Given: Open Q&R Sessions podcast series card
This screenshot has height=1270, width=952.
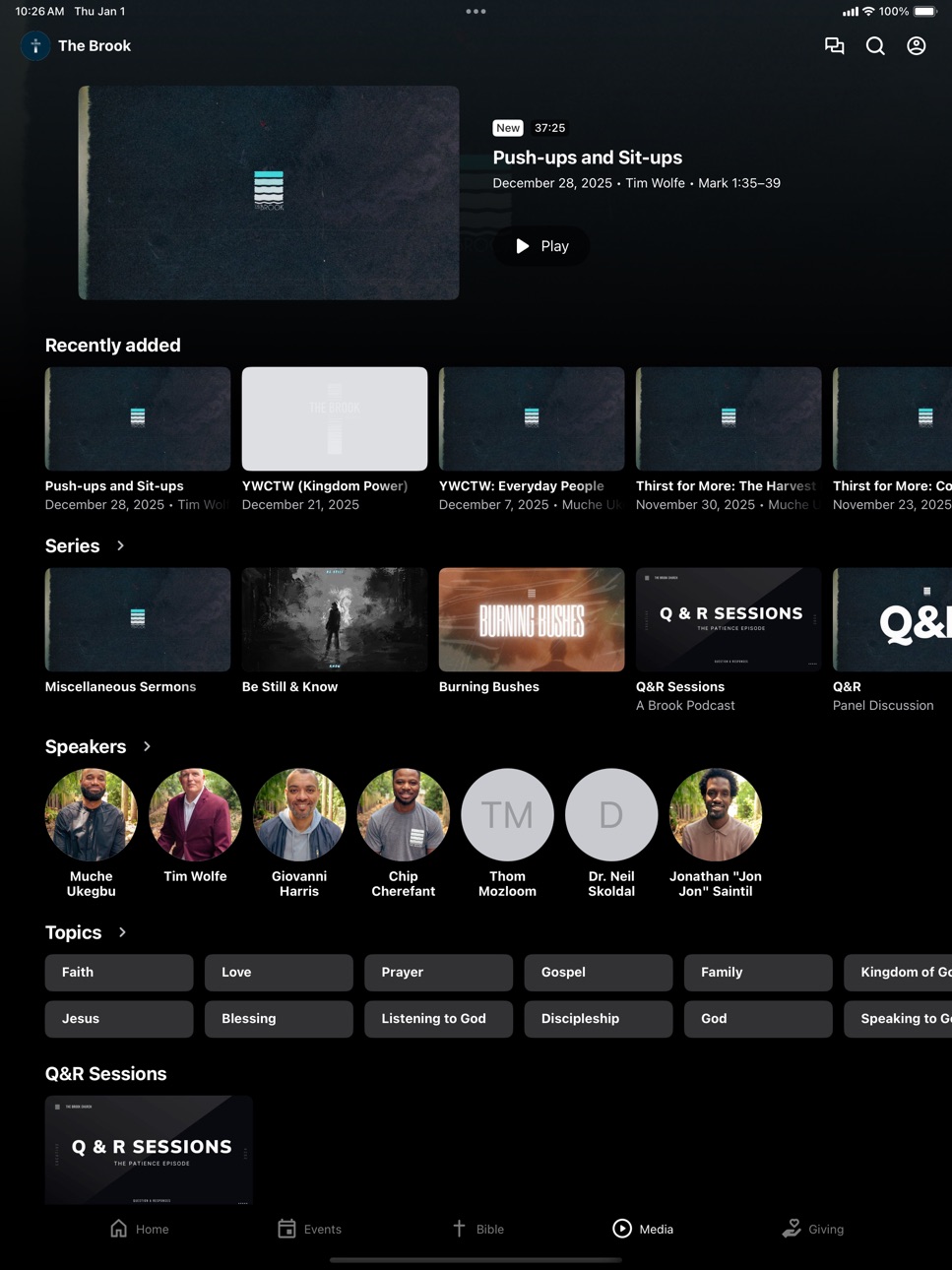Looking at the screenshot, I should pyautogui.click(x=729, y=640).
